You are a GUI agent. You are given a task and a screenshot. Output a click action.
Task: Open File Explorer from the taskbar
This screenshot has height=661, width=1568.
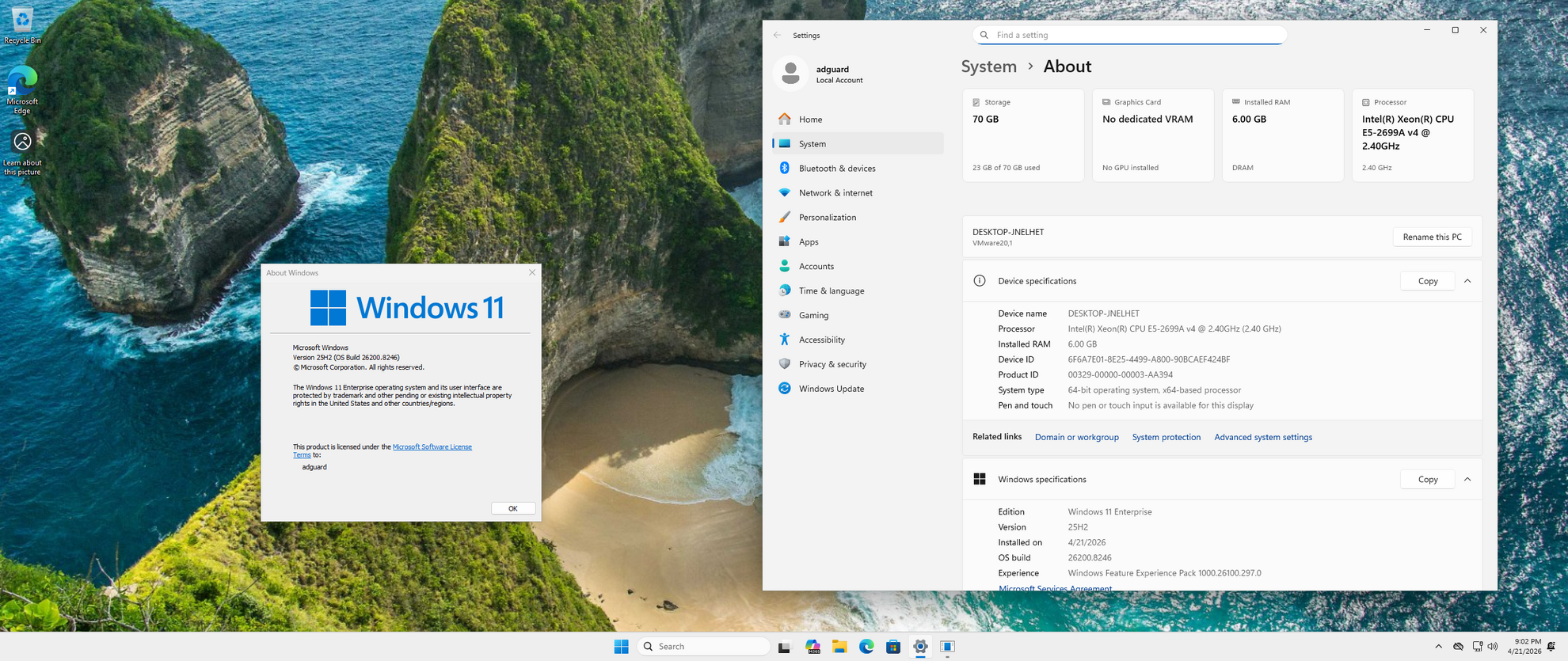pos(839,647)
